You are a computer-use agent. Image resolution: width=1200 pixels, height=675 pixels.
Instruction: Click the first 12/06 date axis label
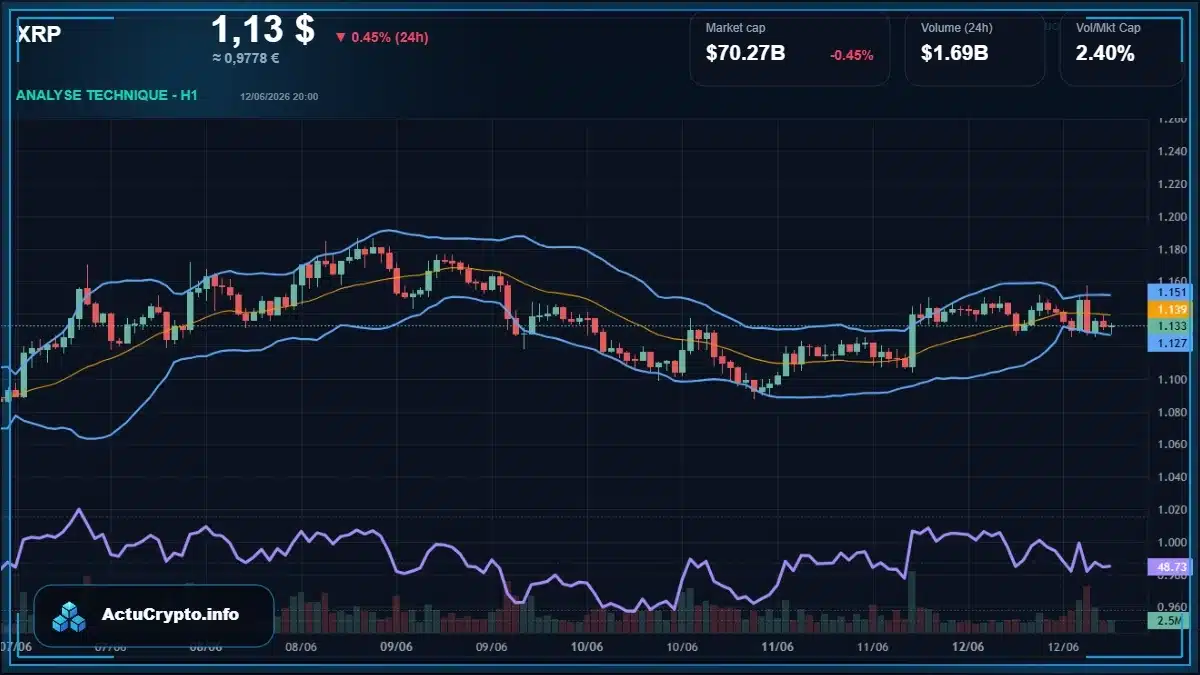968,647
